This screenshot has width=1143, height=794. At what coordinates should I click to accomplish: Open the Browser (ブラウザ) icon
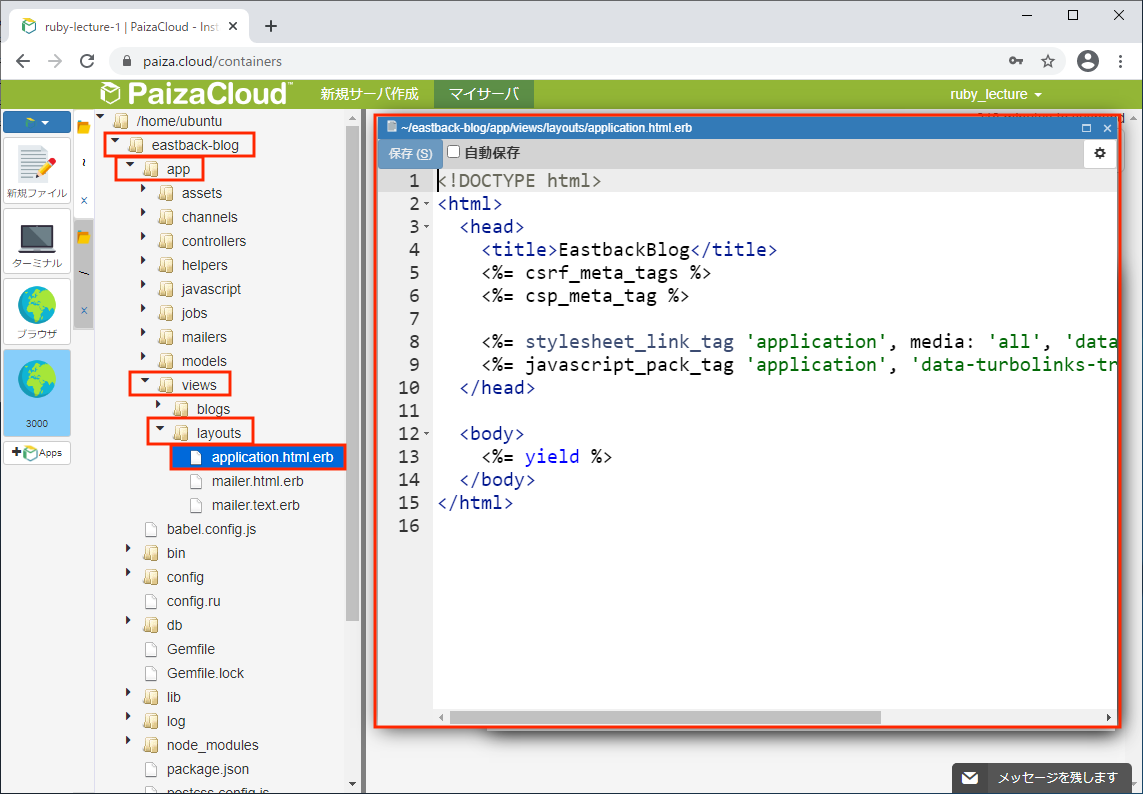(37, 311)
